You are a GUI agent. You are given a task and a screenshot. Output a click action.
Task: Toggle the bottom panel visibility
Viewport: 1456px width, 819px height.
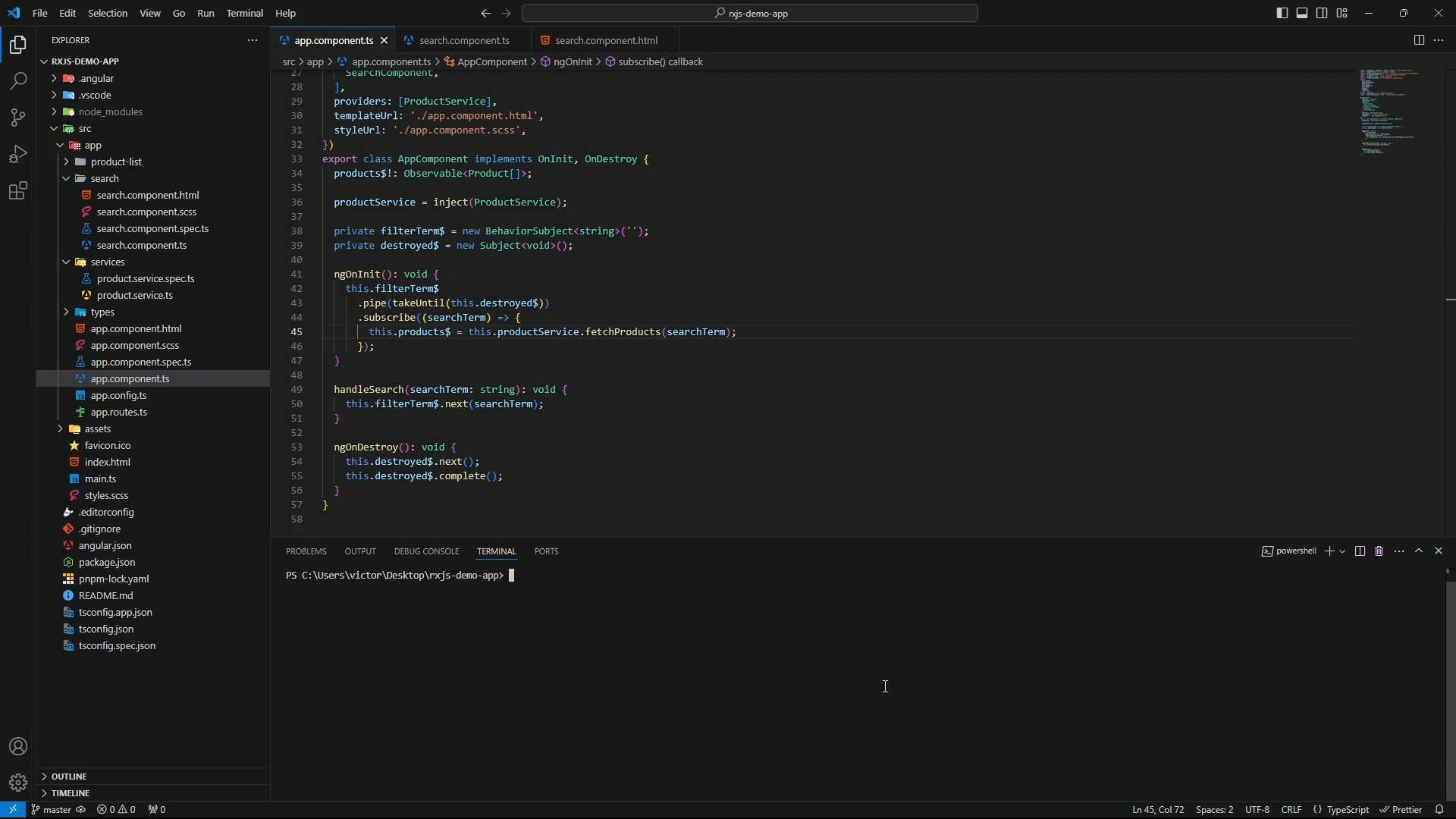click(x=1302, y=13)
